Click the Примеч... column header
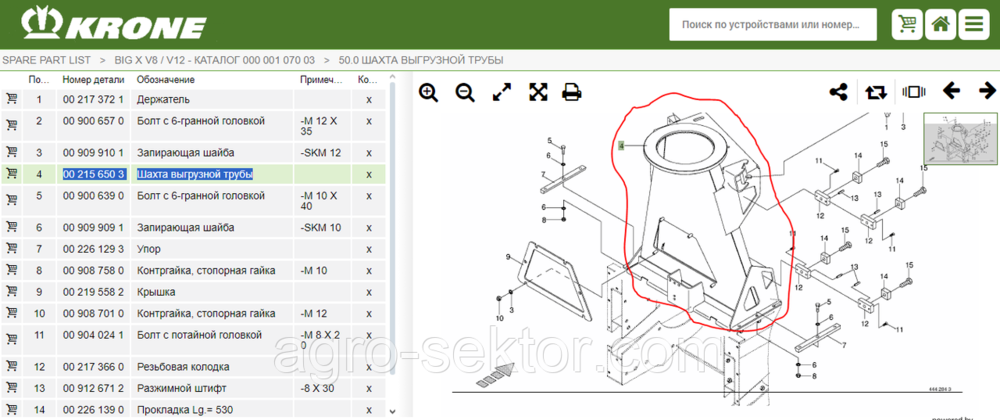The image size is (1000, 420). (323, 80)
